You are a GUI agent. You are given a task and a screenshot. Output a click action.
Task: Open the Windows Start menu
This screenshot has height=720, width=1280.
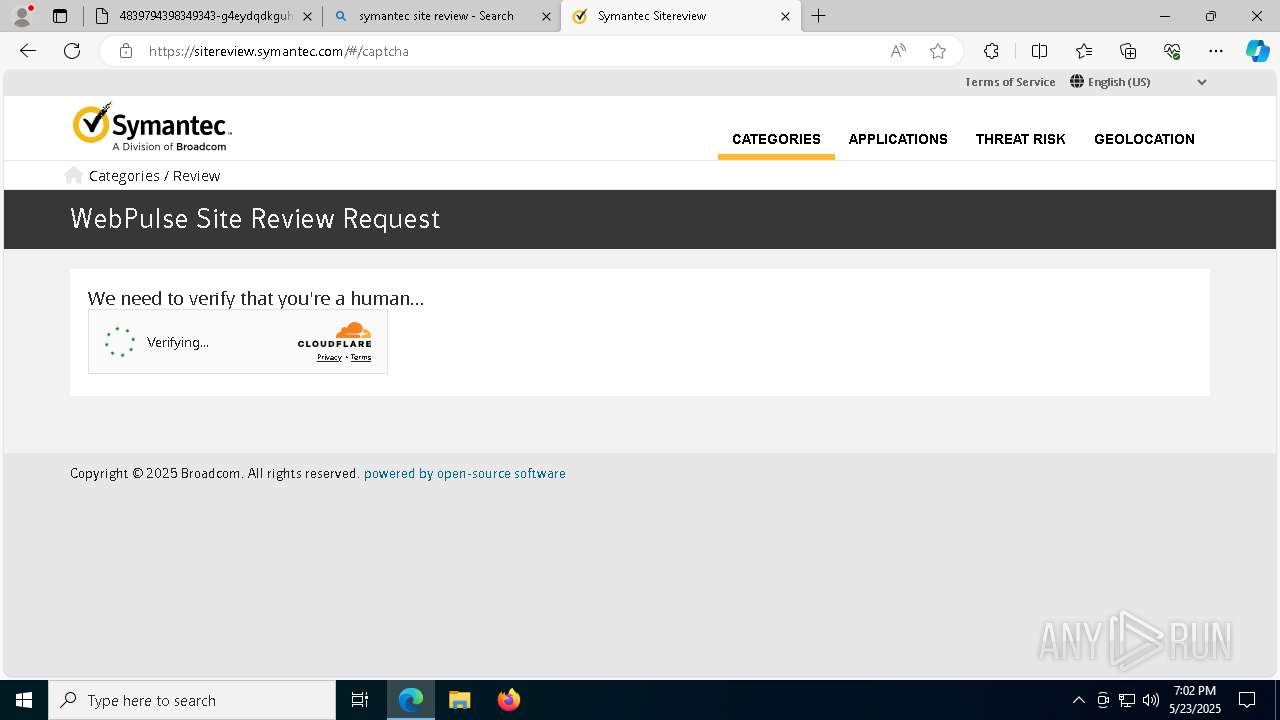[24, 700]
